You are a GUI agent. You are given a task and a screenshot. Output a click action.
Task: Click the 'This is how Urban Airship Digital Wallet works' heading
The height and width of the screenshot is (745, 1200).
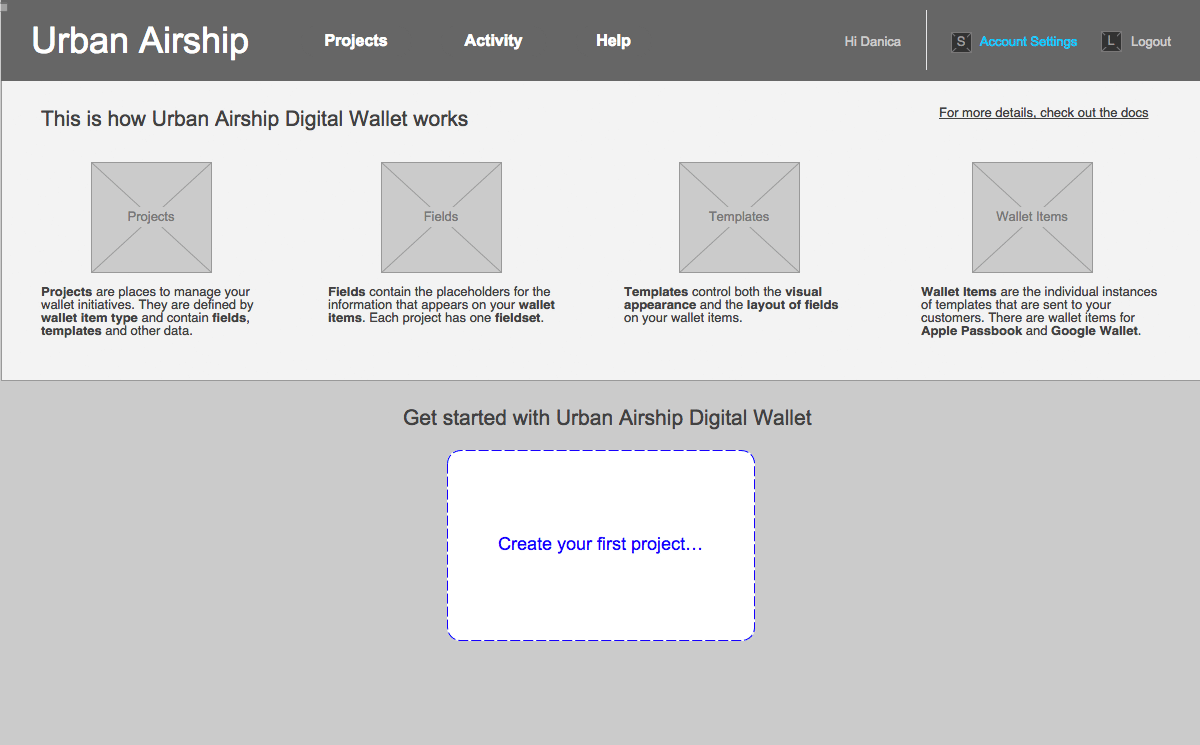coord(254,119)
